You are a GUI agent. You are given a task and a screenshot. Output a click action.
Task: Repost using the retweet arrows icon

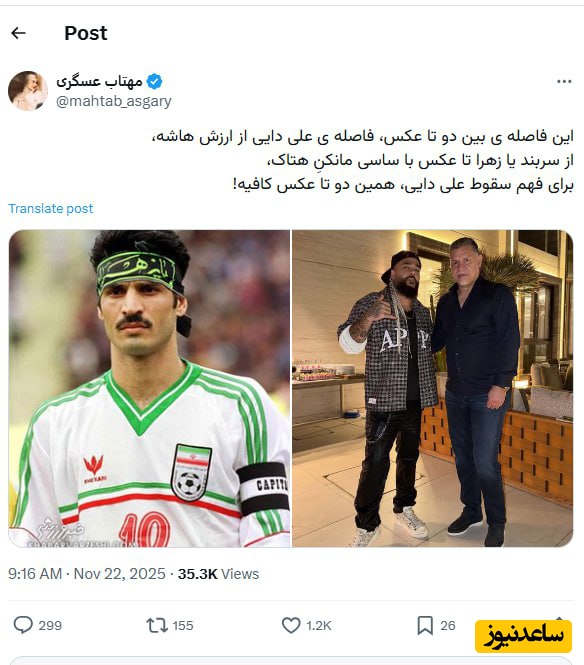tap(157, 626)
